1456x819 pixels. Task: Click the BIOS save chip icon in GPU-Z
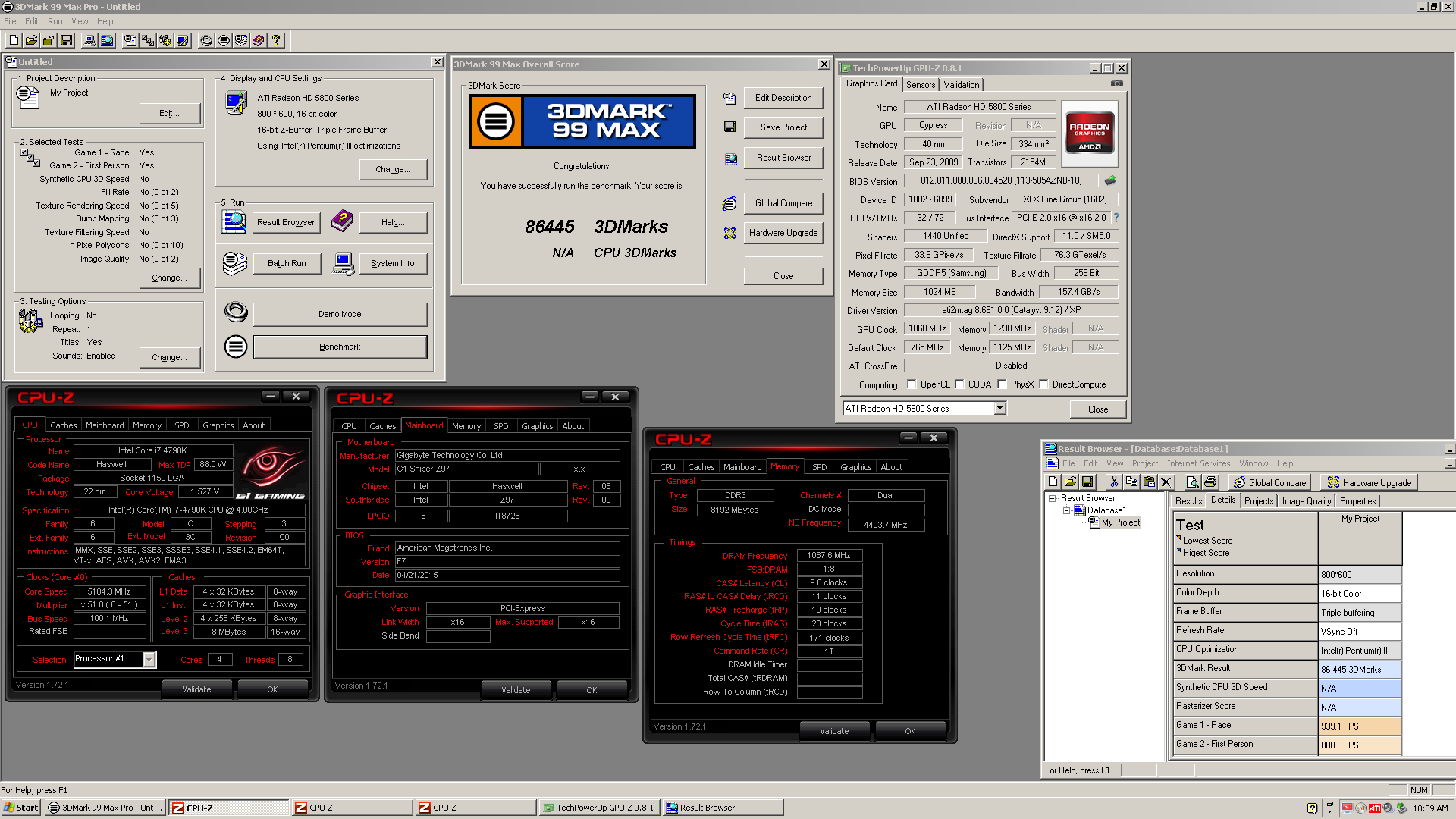[1110, 180]
